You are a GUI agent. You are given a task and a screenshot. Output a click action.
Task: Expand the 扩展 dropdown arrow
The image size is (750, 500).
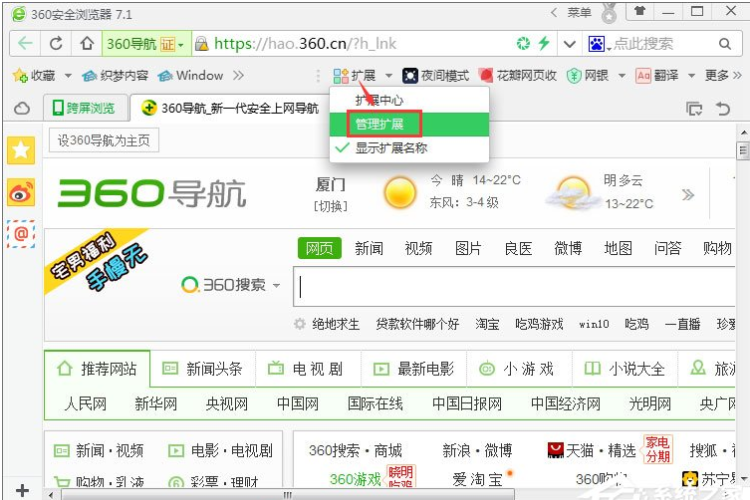[389, 76]
